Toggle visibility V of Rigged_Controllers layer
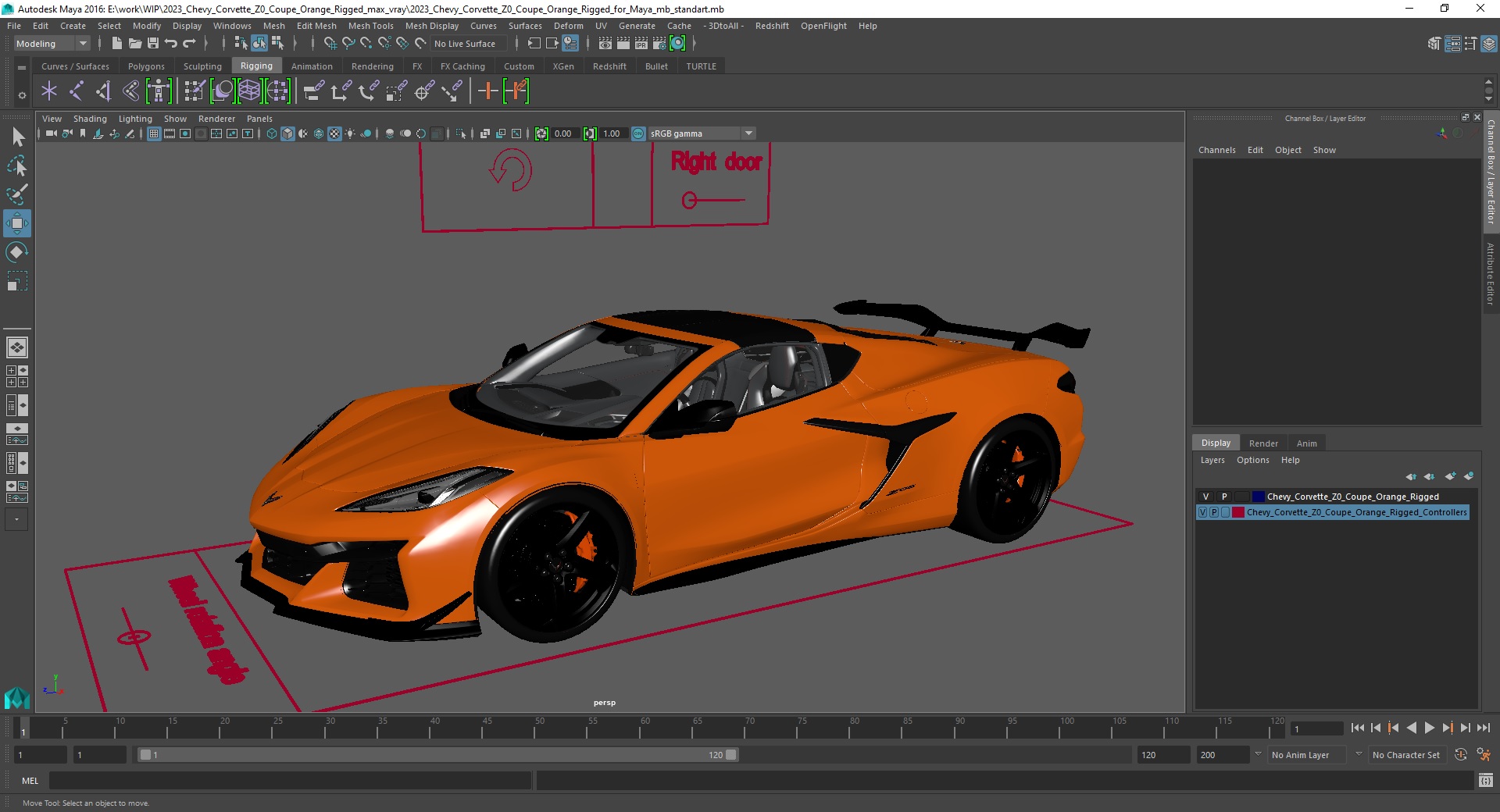The height and width of the screenshot is (812, 1500). pos(1203,512)
